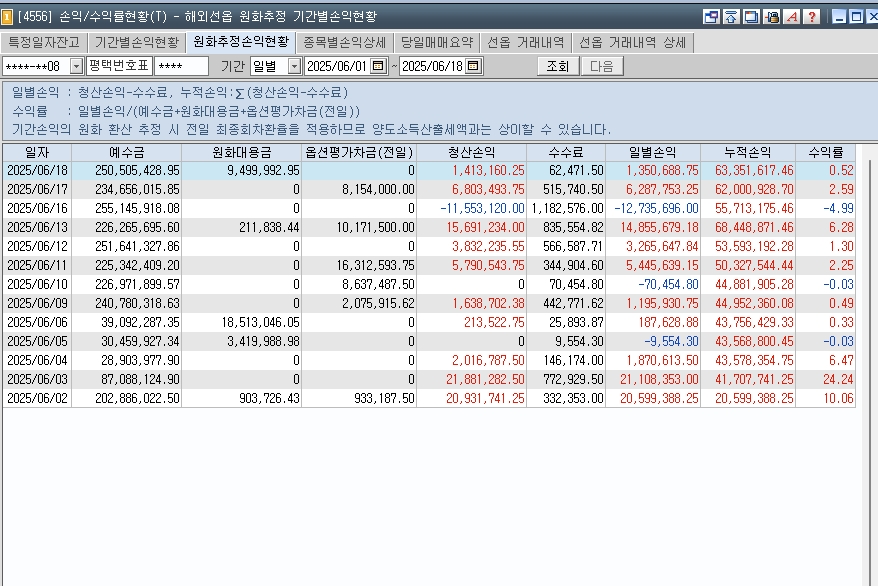Click the 수익률 column header

pyautogui.click(x=826, y=152)
